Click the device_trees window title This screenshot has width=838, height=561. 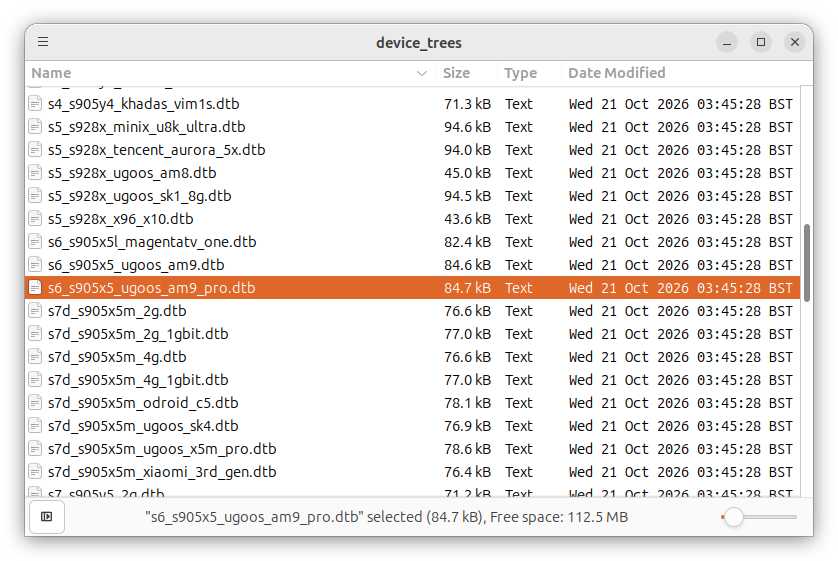pyautogui.click(x=419, y=42)
